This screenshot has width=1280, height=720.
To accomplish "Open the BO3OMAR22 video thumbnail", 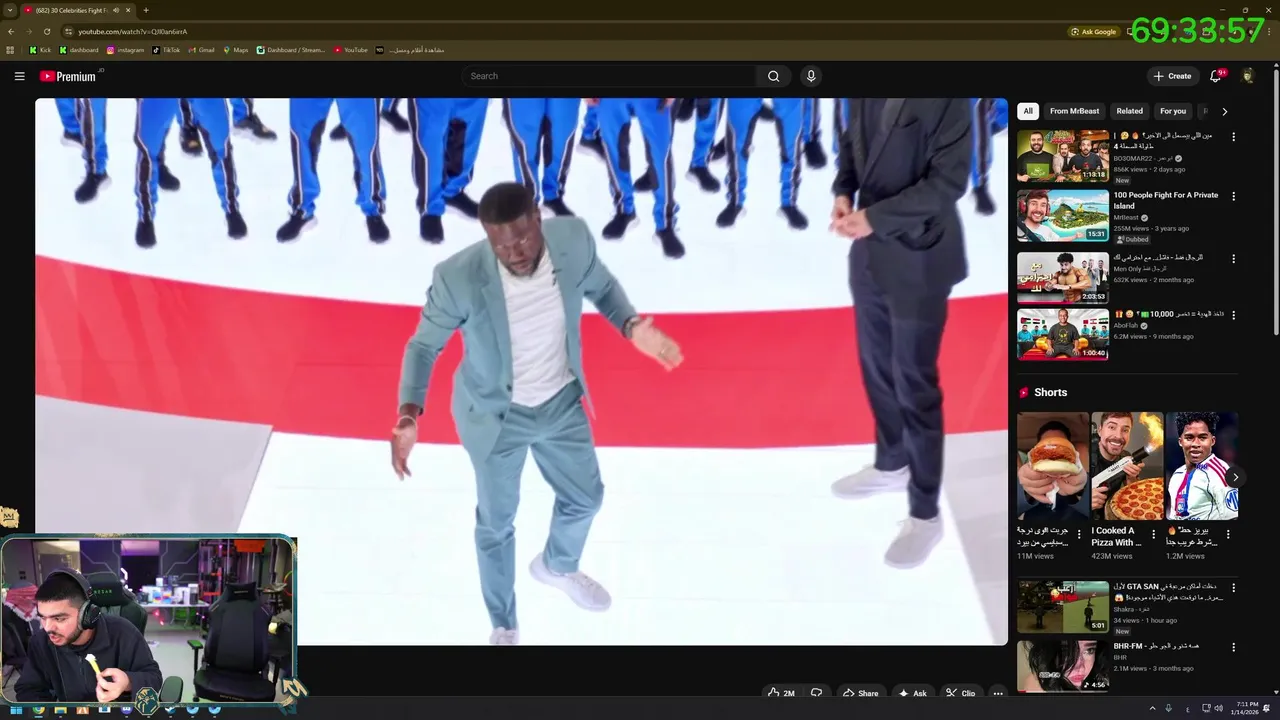I will pos(1063,156).
